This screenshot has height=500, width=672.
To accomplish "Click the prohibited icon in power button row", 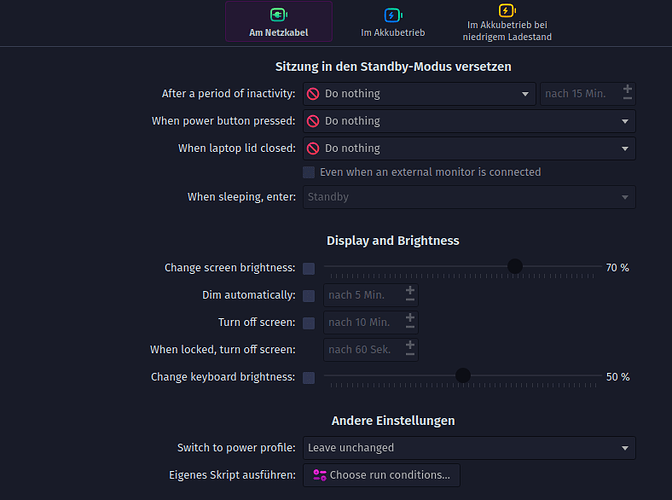I will 313,121.
